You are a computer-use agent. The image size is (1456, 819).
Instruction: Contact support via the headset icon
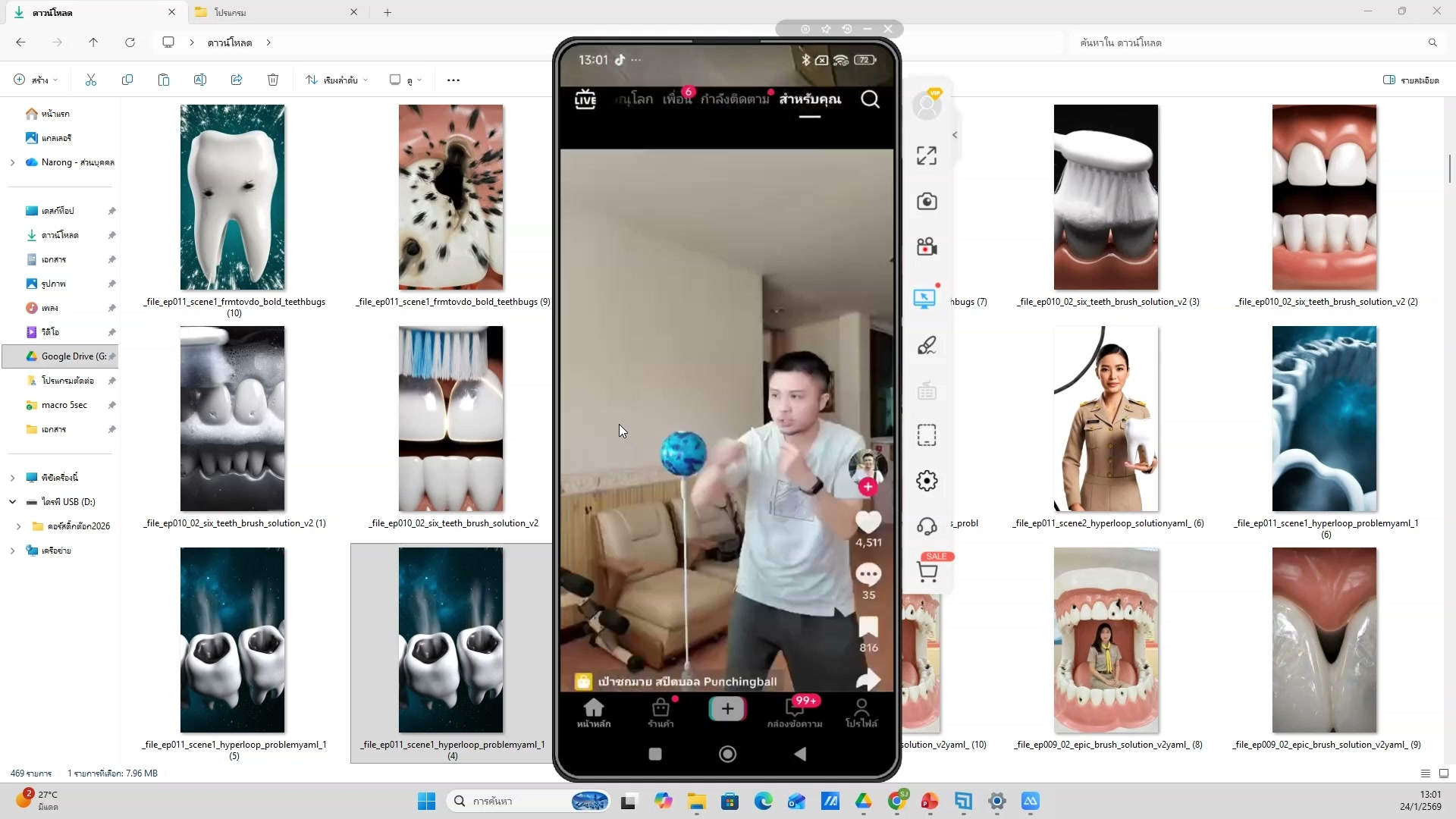927,526
